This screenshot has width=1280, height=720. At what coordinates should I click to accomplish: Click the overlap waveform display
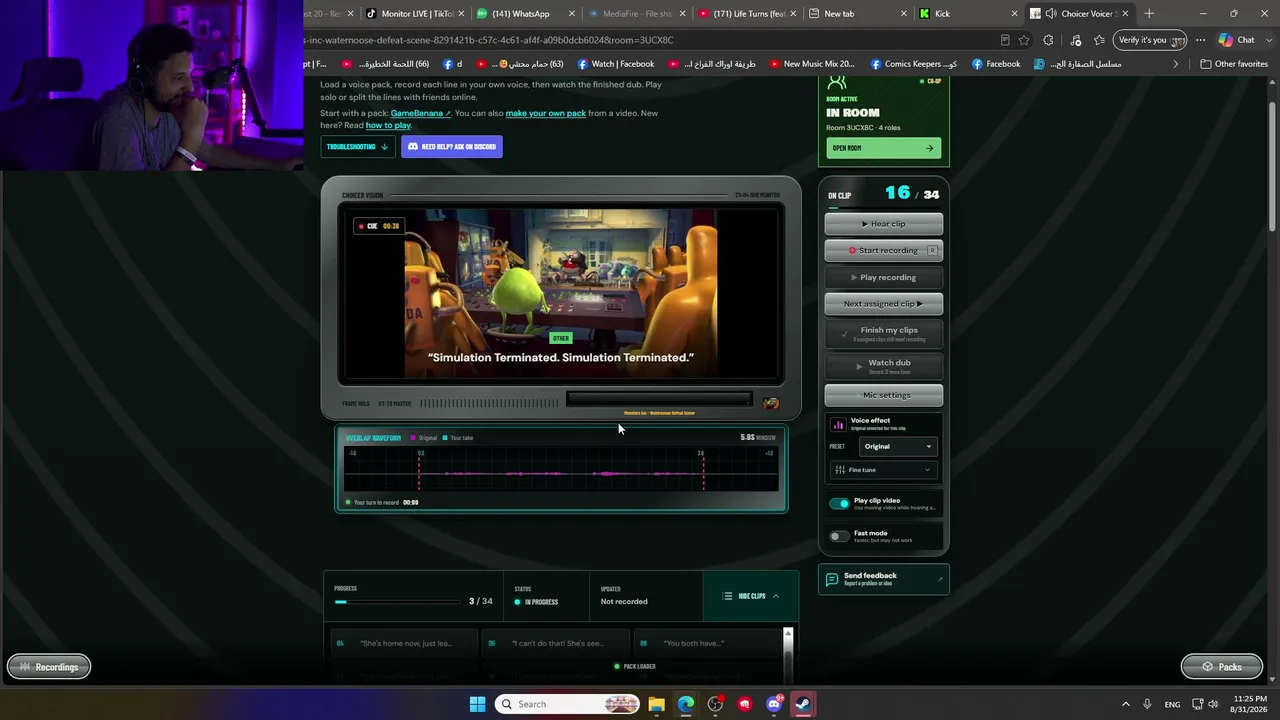[x=561, y=468]
